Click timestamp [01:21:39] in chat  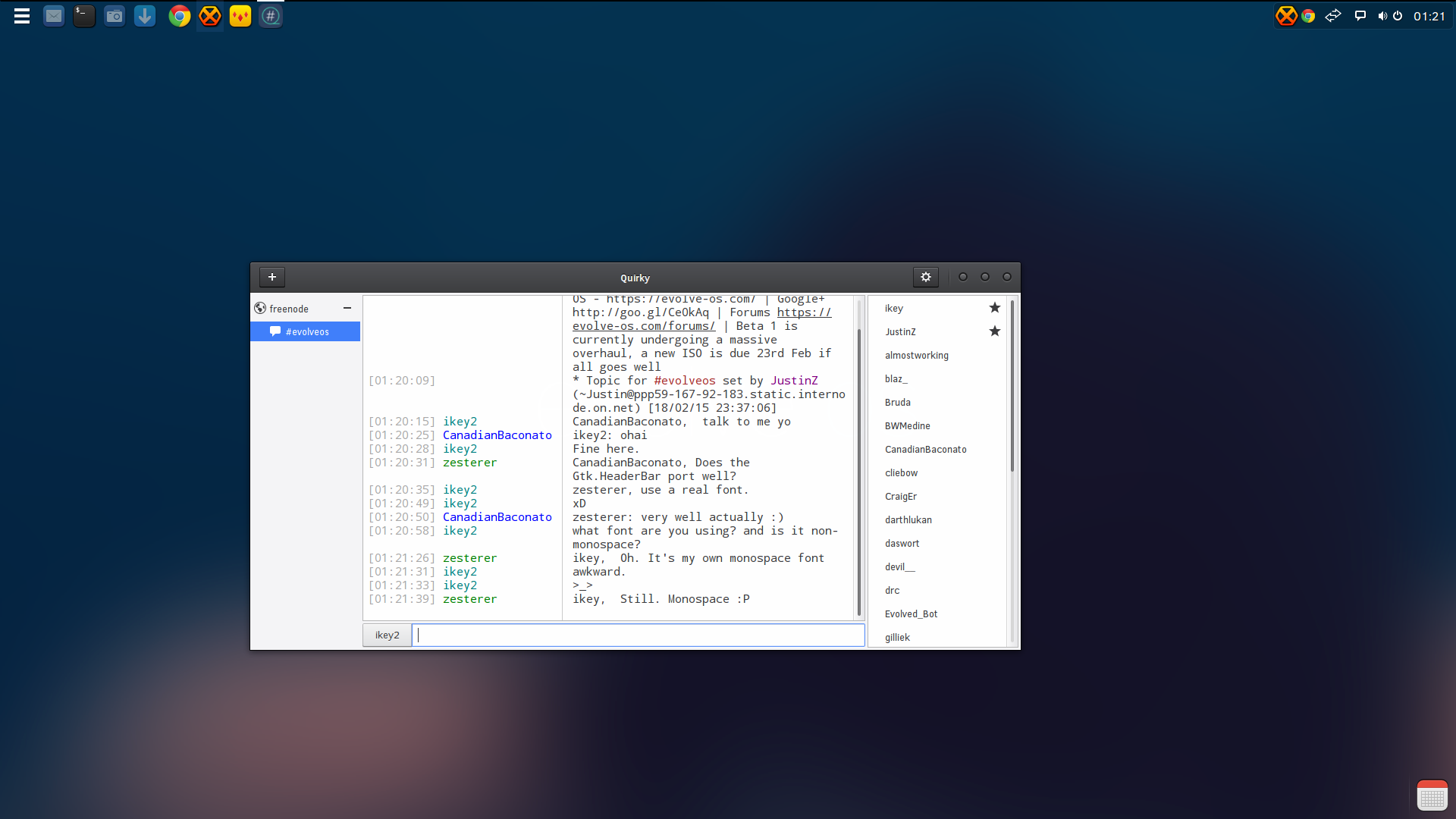(x=402, y=599)
